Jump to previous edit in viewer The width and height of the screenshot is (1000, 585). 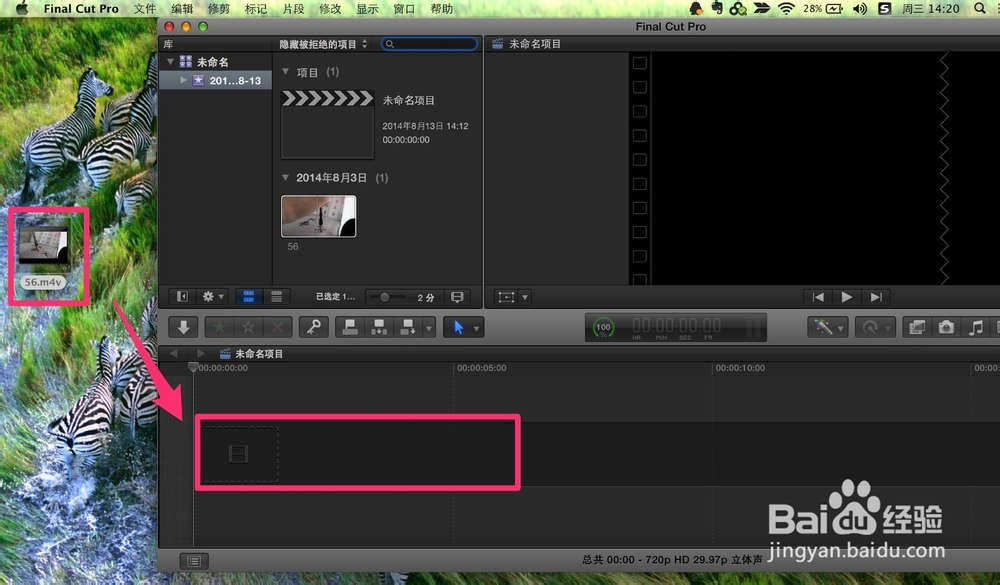[x=818, y=297]
